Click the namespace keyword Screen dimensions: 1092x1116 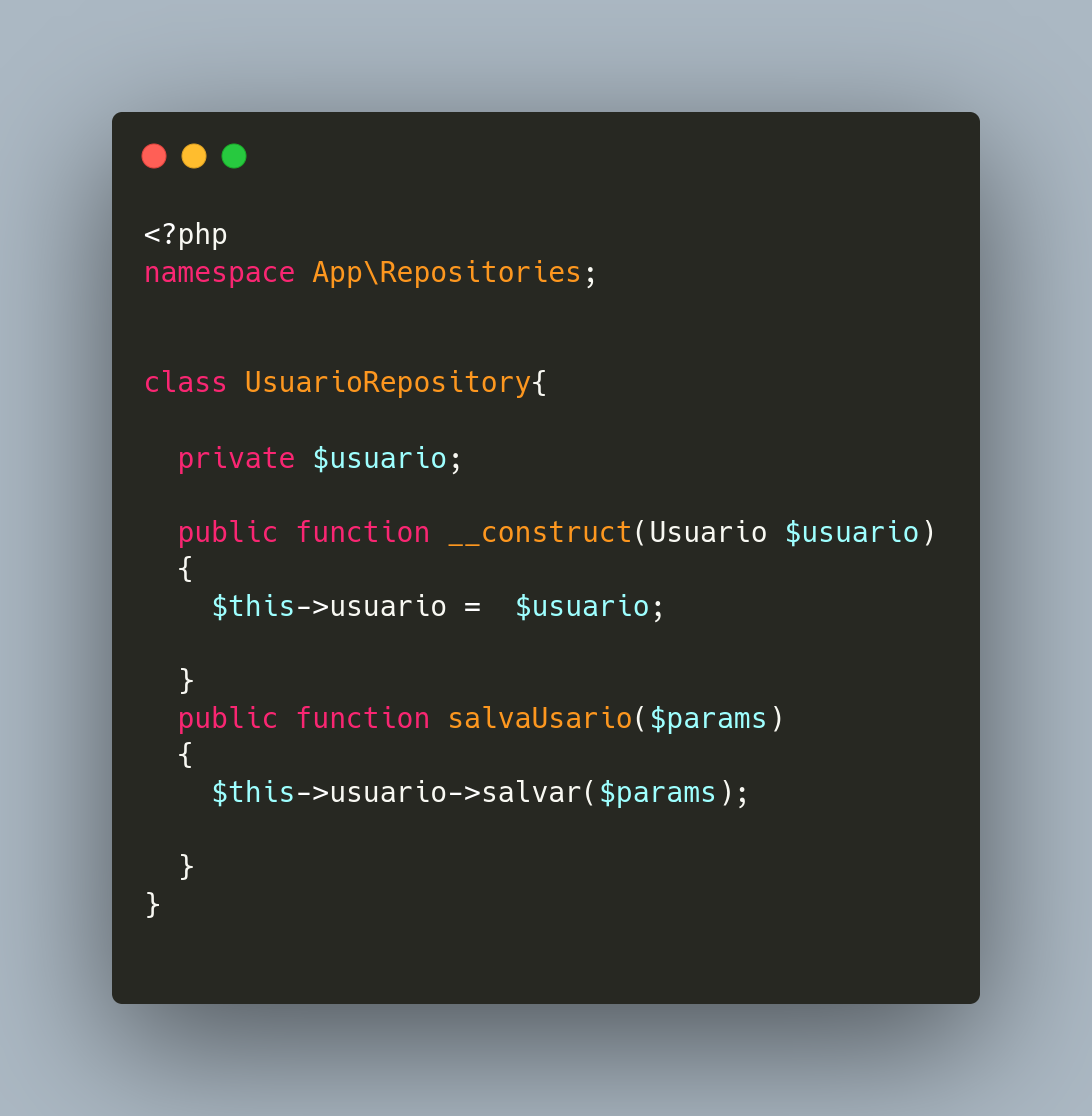tap(219, 273)
